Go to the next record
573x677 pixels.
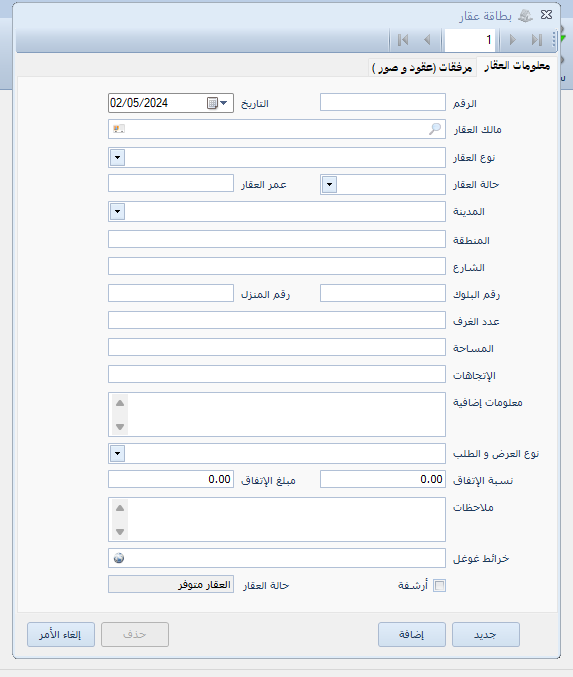click(513, 40)
